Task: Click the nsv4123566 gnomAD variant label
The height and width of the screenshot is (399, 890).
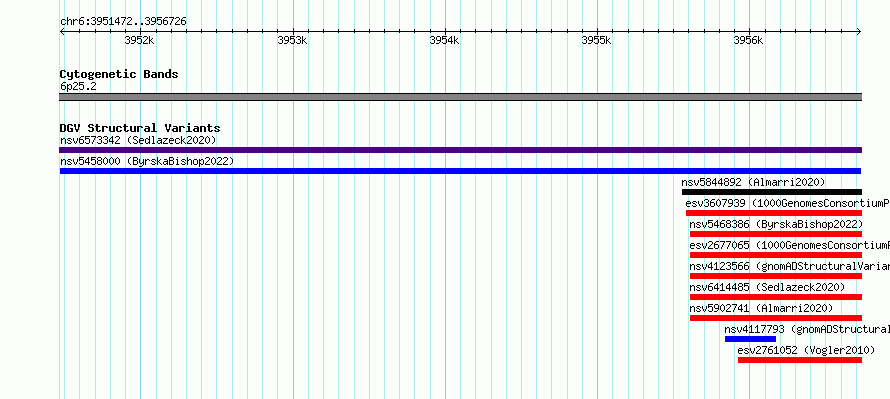Action: pos(790,266)
